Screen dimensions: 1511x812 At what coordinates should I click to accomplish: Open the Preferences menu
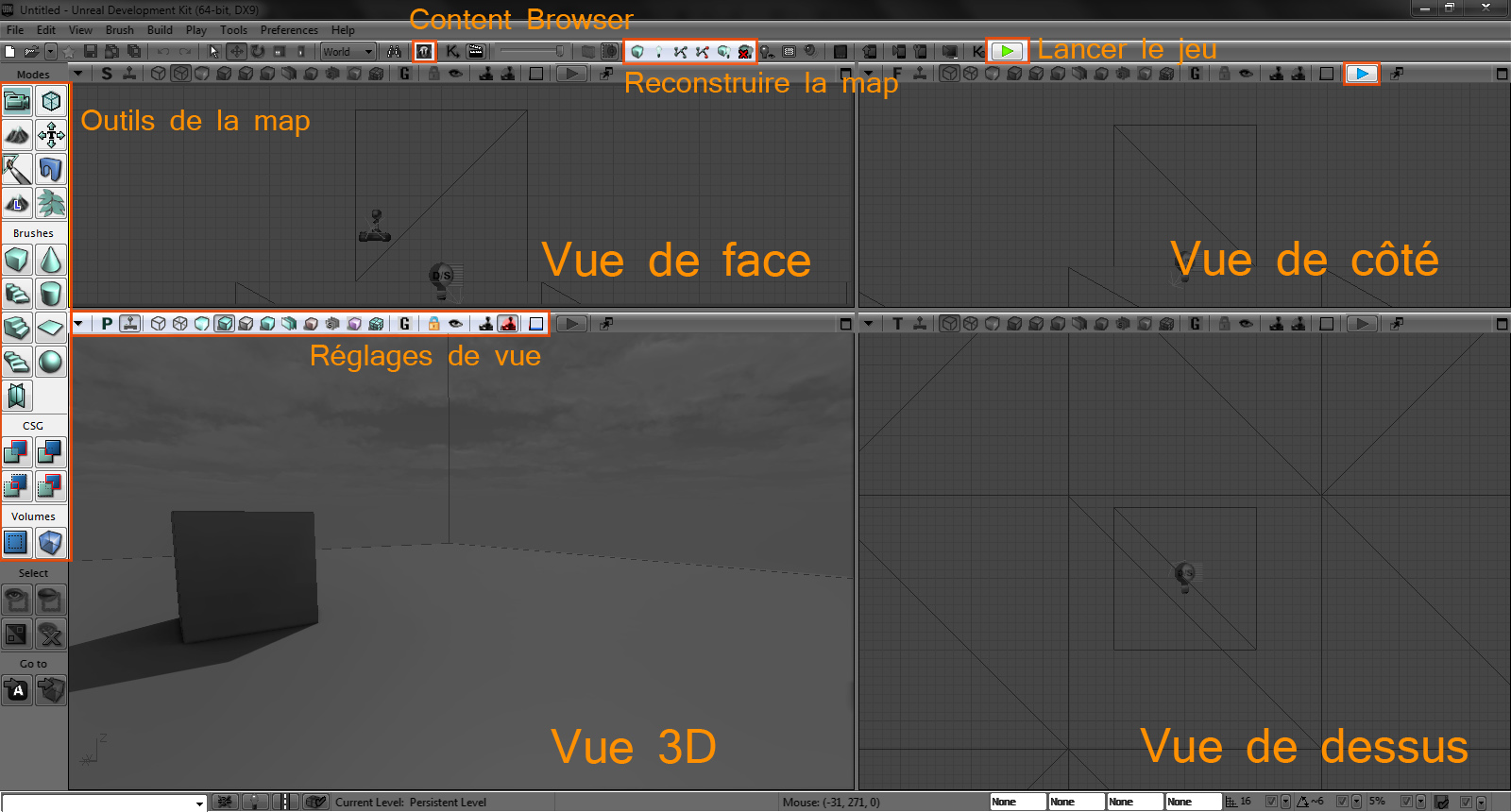pos(289,30)
